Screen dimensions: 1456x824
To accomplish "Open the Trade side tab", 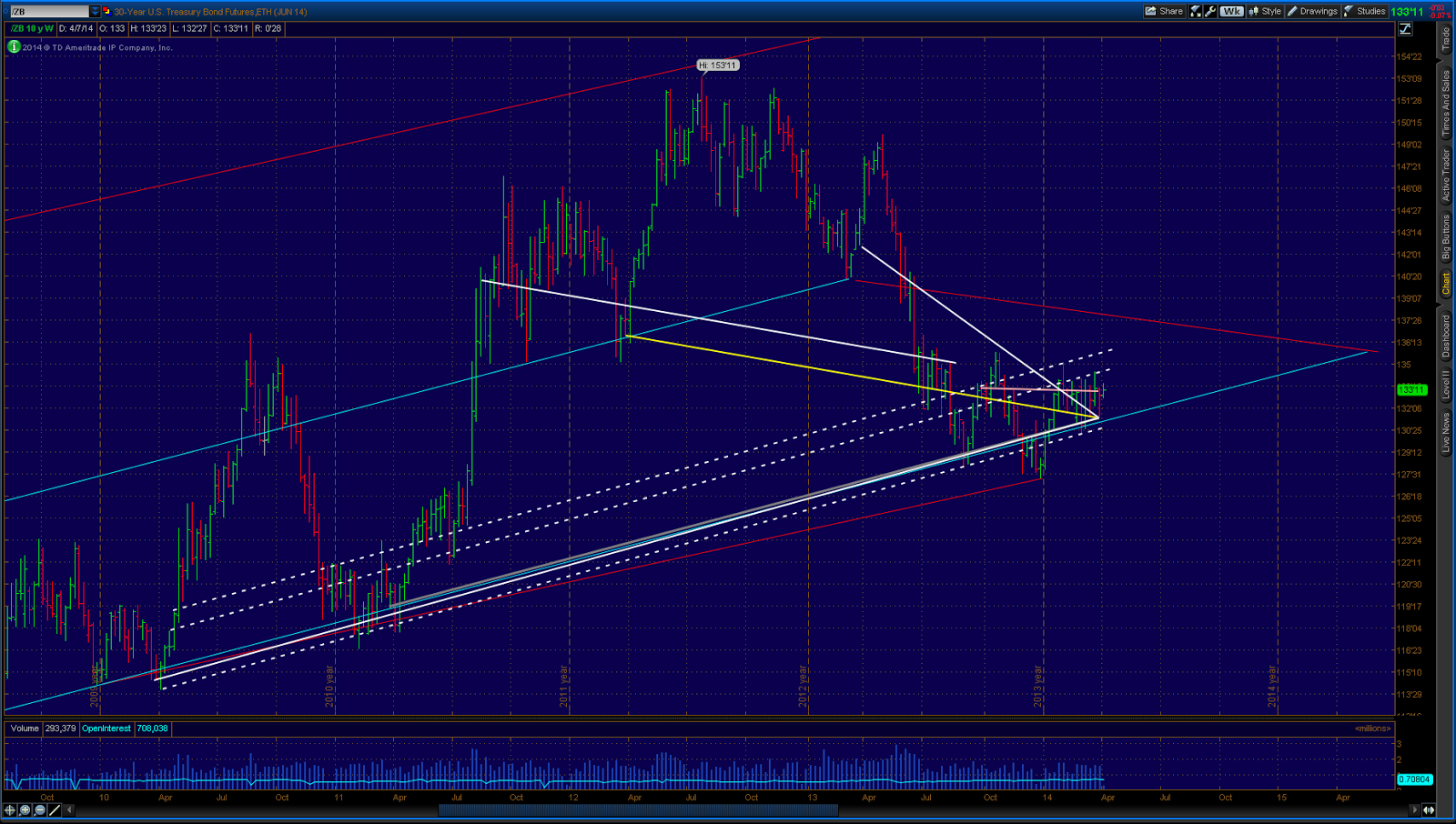I will click(1445, 38).
